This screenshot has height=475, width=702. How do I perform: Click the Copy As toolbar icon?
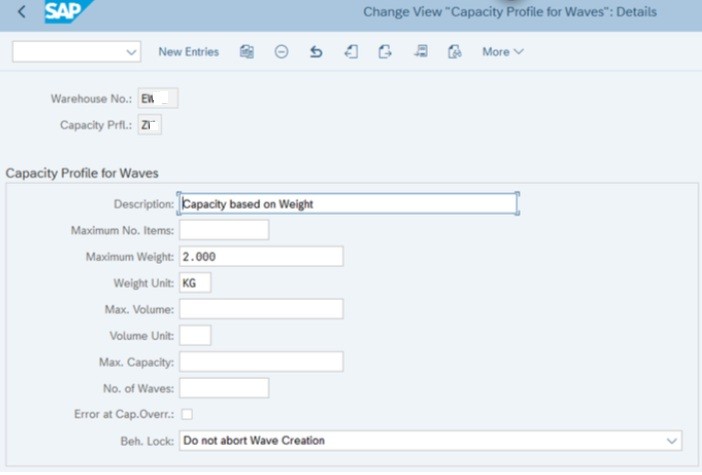coord(247,52)
